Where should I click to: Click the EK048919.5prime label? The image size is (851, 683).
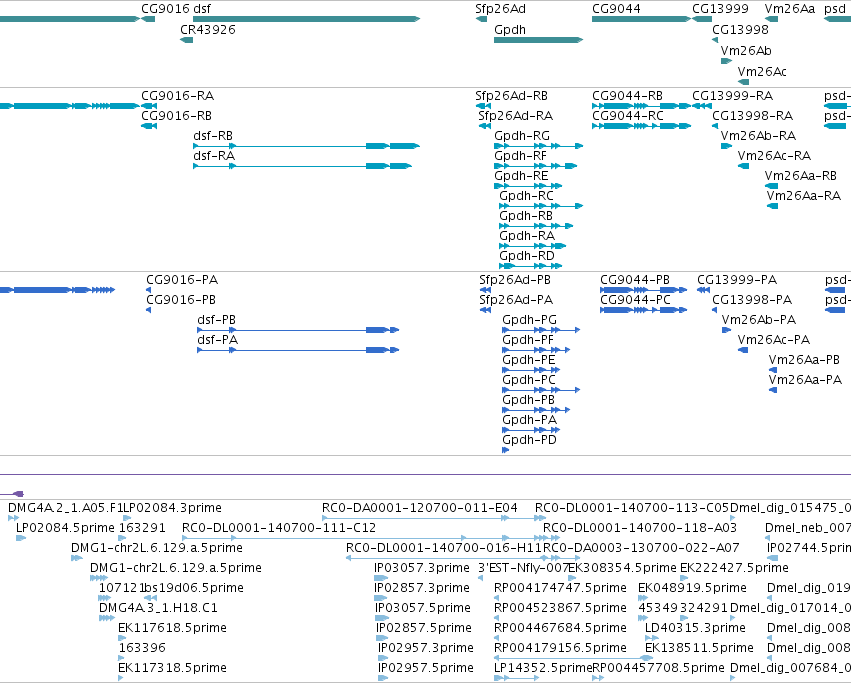coord(693,587)
